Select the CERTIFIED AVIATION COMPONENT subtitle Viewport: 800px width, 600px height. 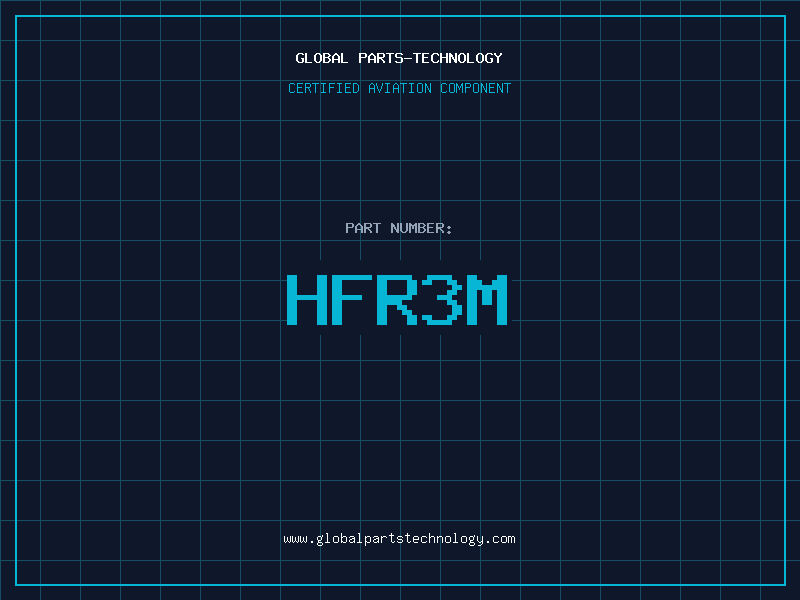399,88
